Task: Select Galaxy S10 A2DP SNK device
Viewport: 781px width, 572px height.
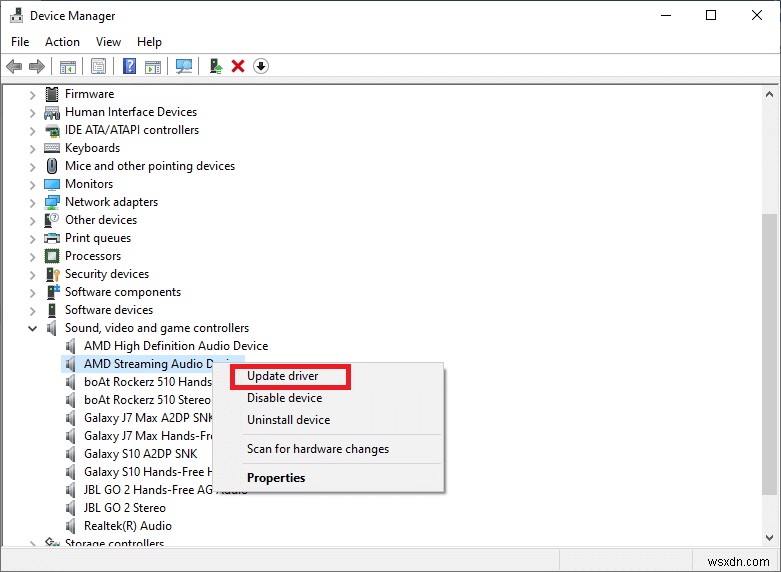Action: (140, 454)
